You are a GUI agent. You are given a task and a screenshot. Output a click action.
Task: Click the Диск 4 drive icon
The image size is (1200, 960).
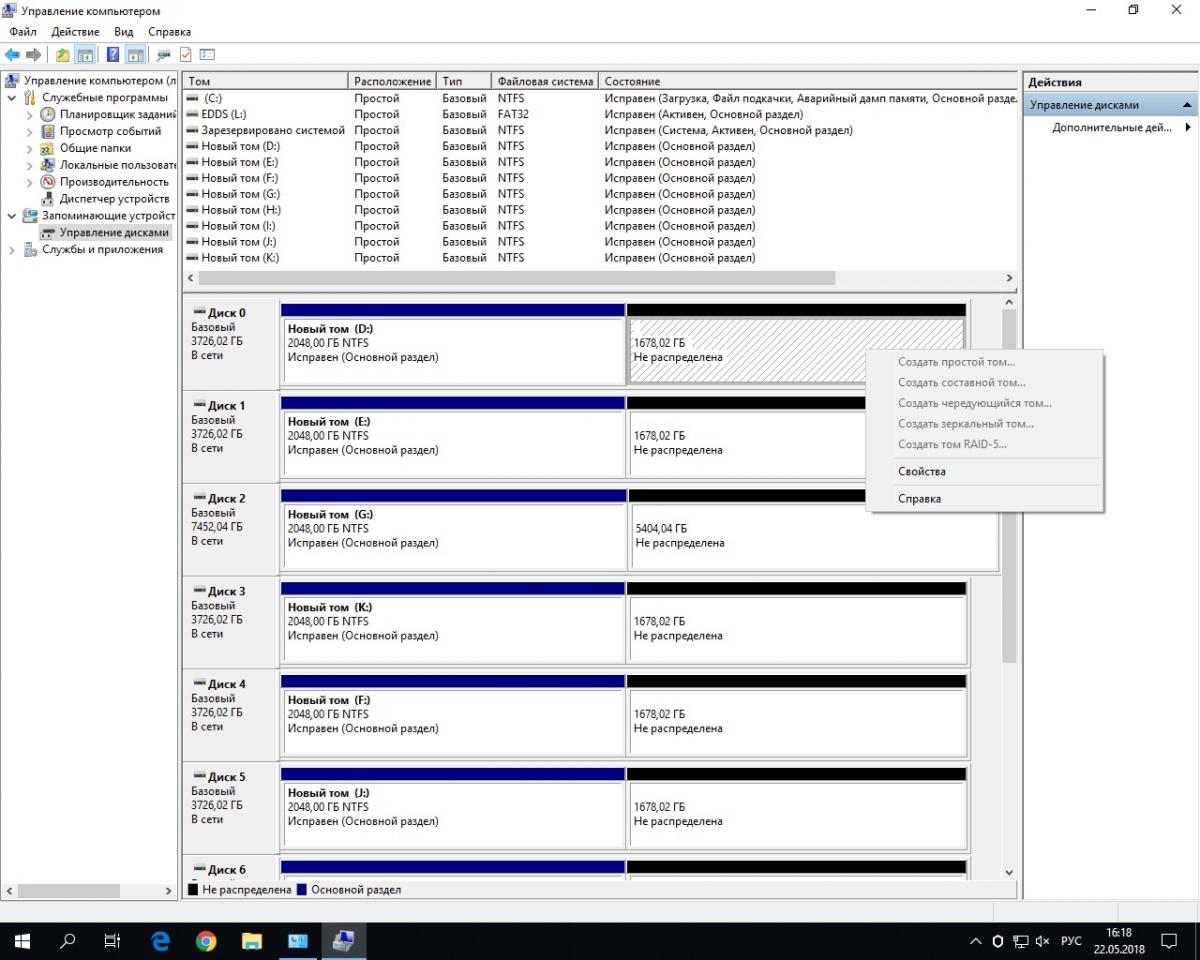tap(199, 684)
